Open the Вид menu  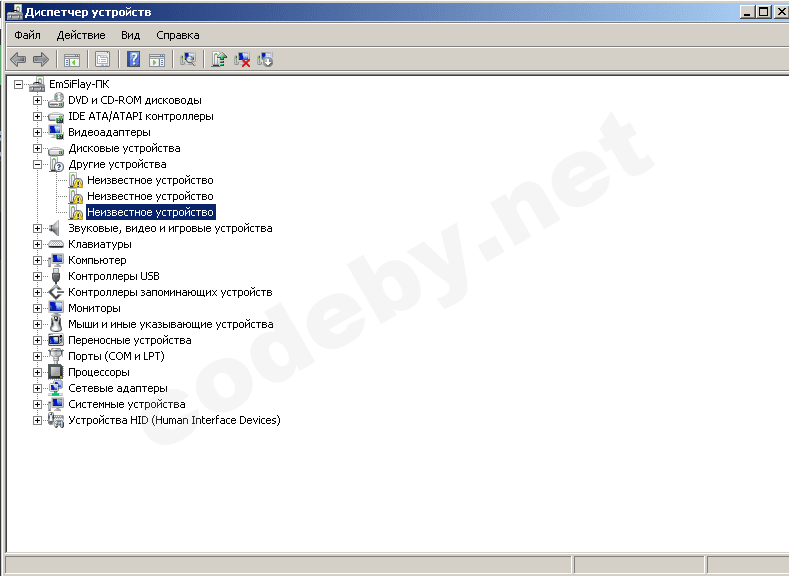point(130,35)
